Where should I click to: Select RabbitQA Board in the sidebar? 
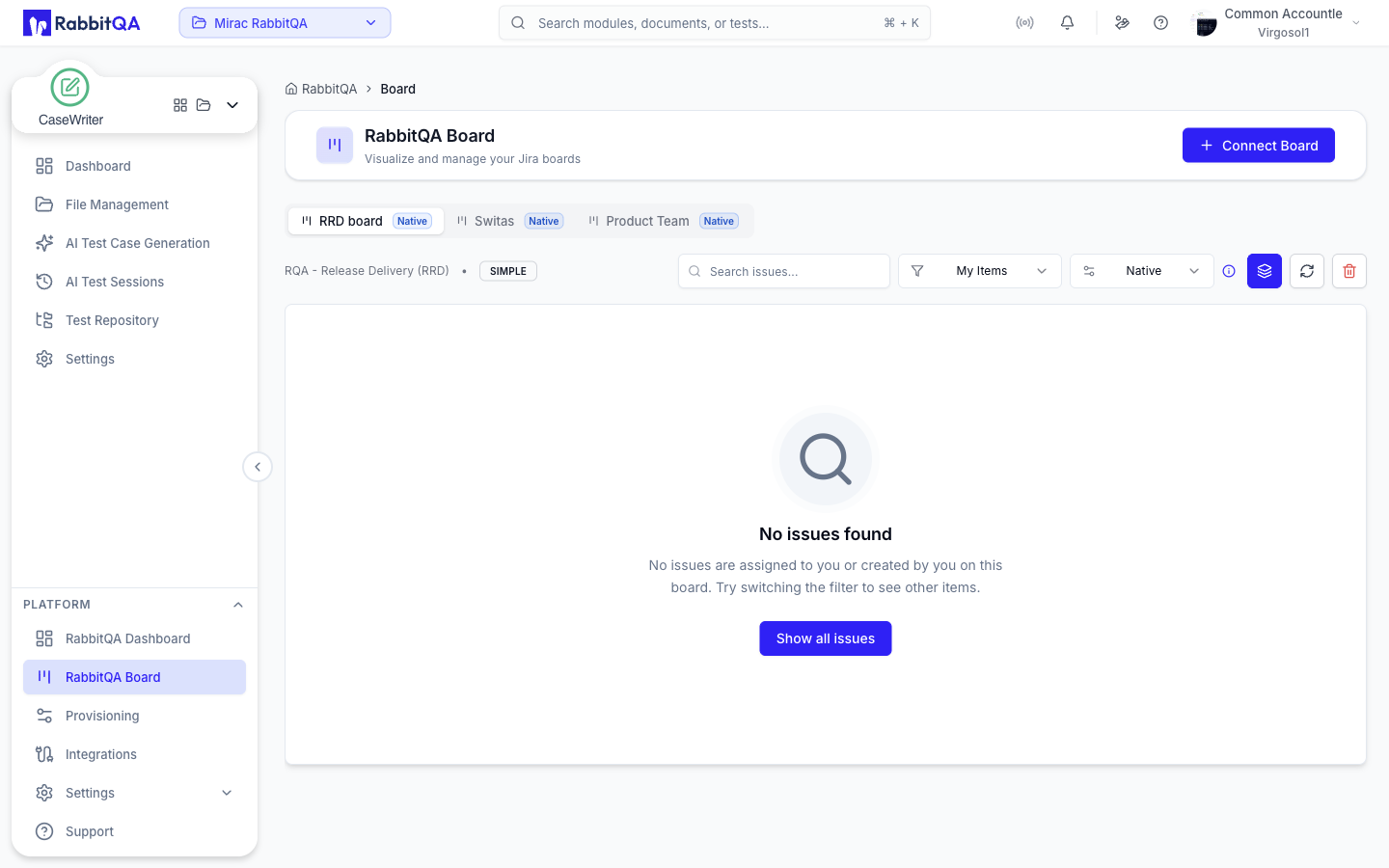click(134, 677)
